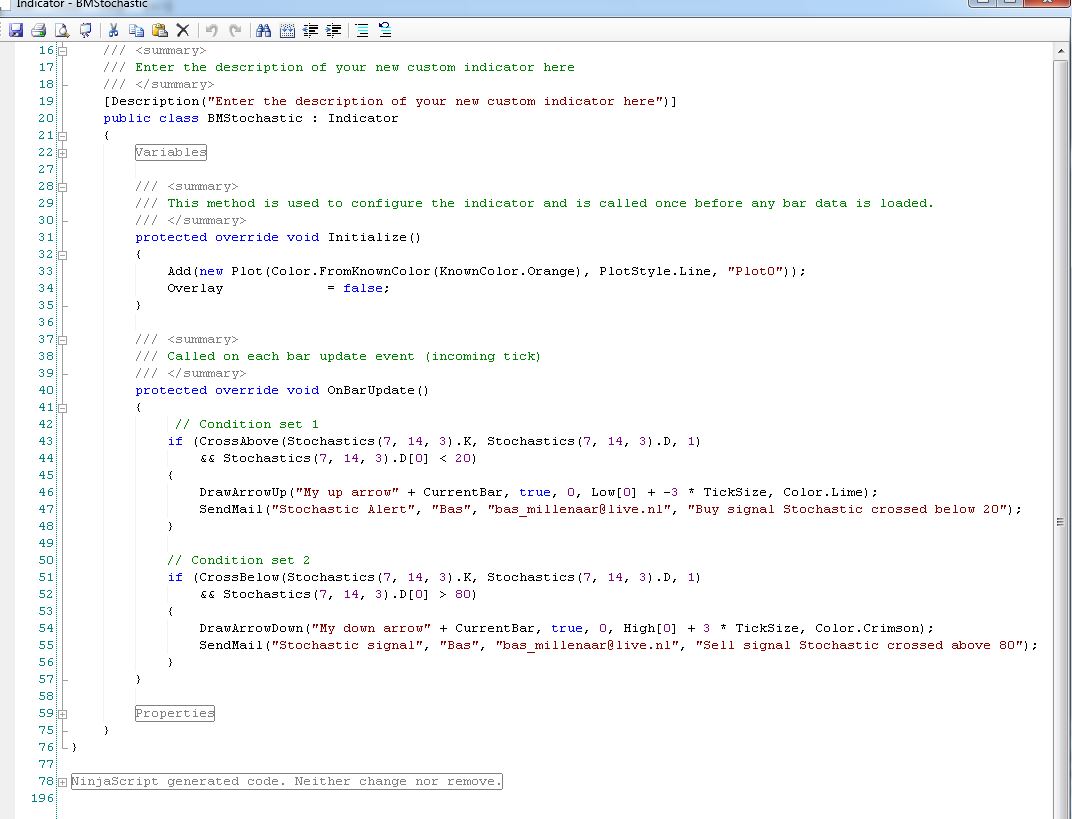
Task: Collapse the summary comment at line 37
Action: [x=62, y=340]
